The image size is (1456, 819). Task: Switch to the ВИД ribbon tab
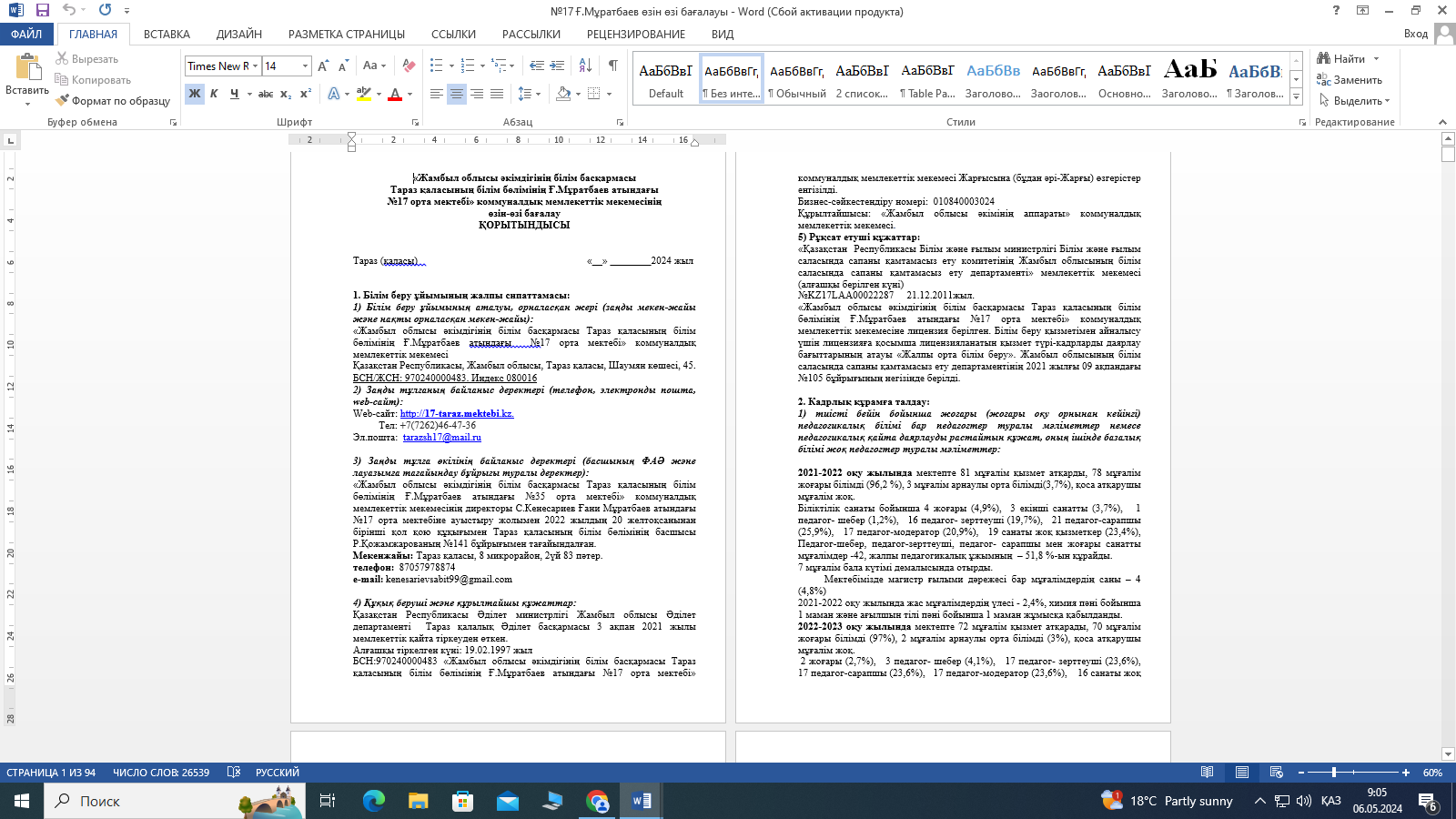tap(723, 34)
